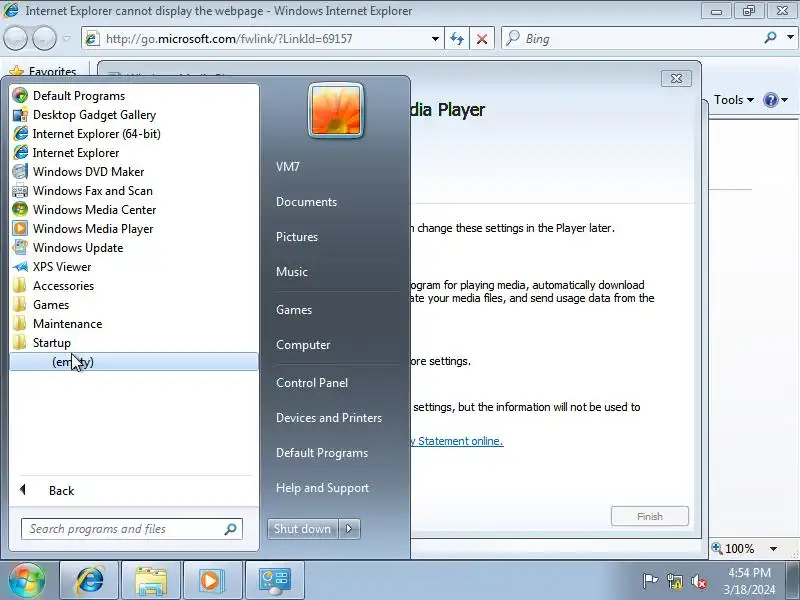Expand the address bar dropdown
The width and height of the screenshot is (800, 600).
pos(435,39)
